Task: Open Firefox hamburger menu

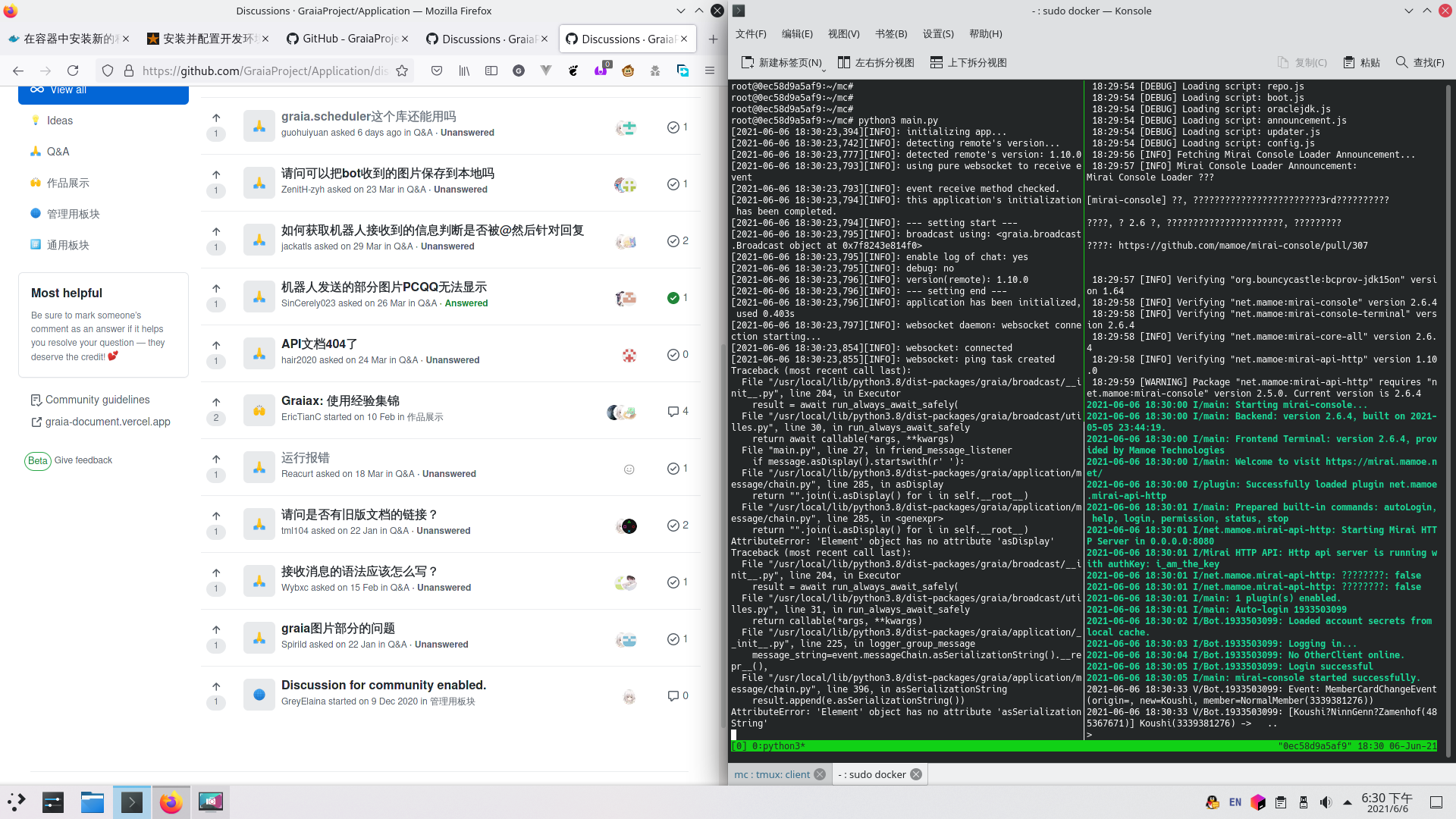Action: [710, 71]
